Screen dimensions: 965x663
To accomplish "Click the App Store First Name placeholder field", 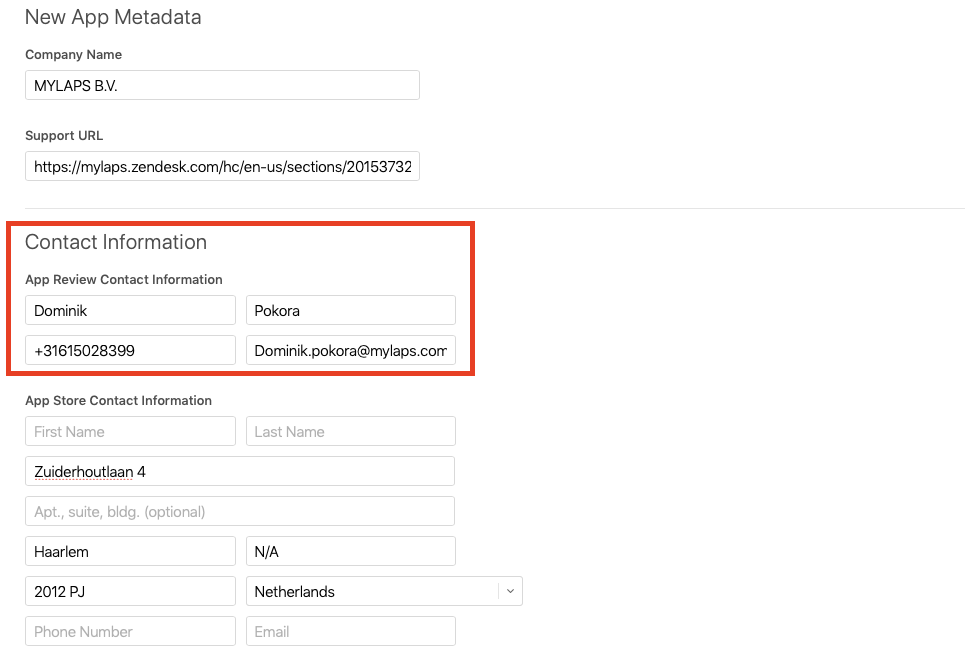I will tap(130, 432).
